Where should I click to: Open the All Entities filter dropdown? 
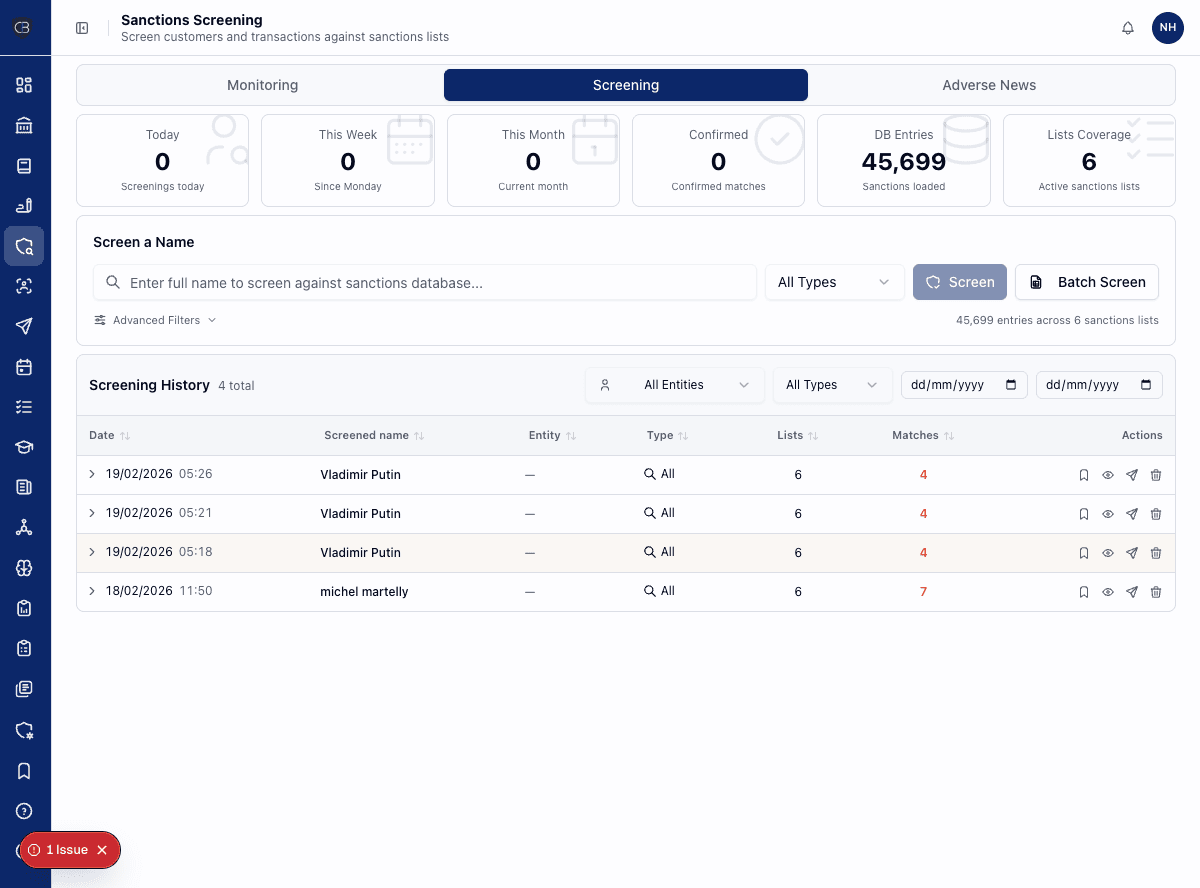675,385
